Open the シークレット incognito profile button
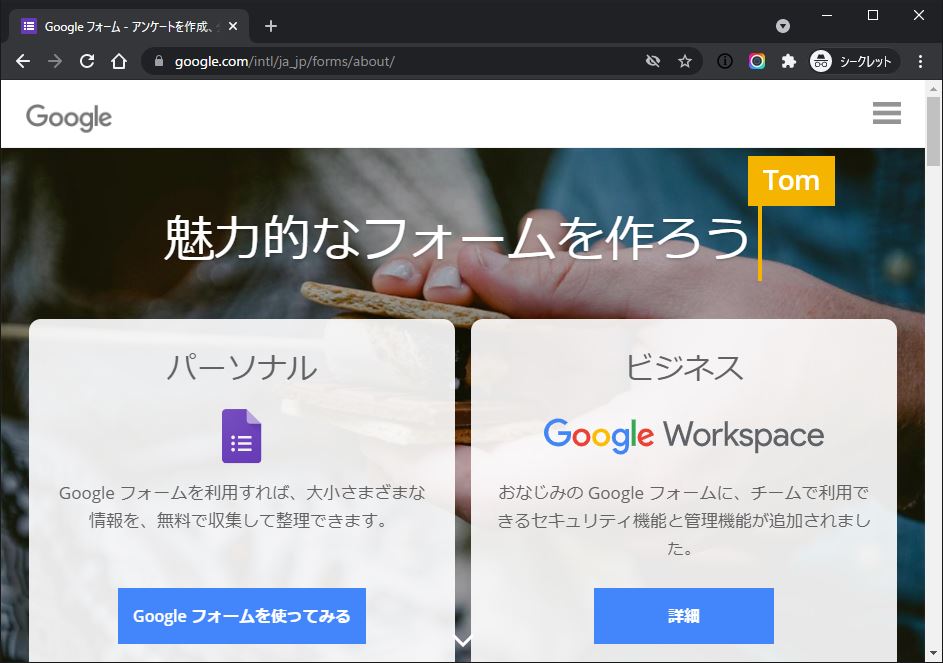The width and height of the screenshot is (943, 663). click(853, 61)
